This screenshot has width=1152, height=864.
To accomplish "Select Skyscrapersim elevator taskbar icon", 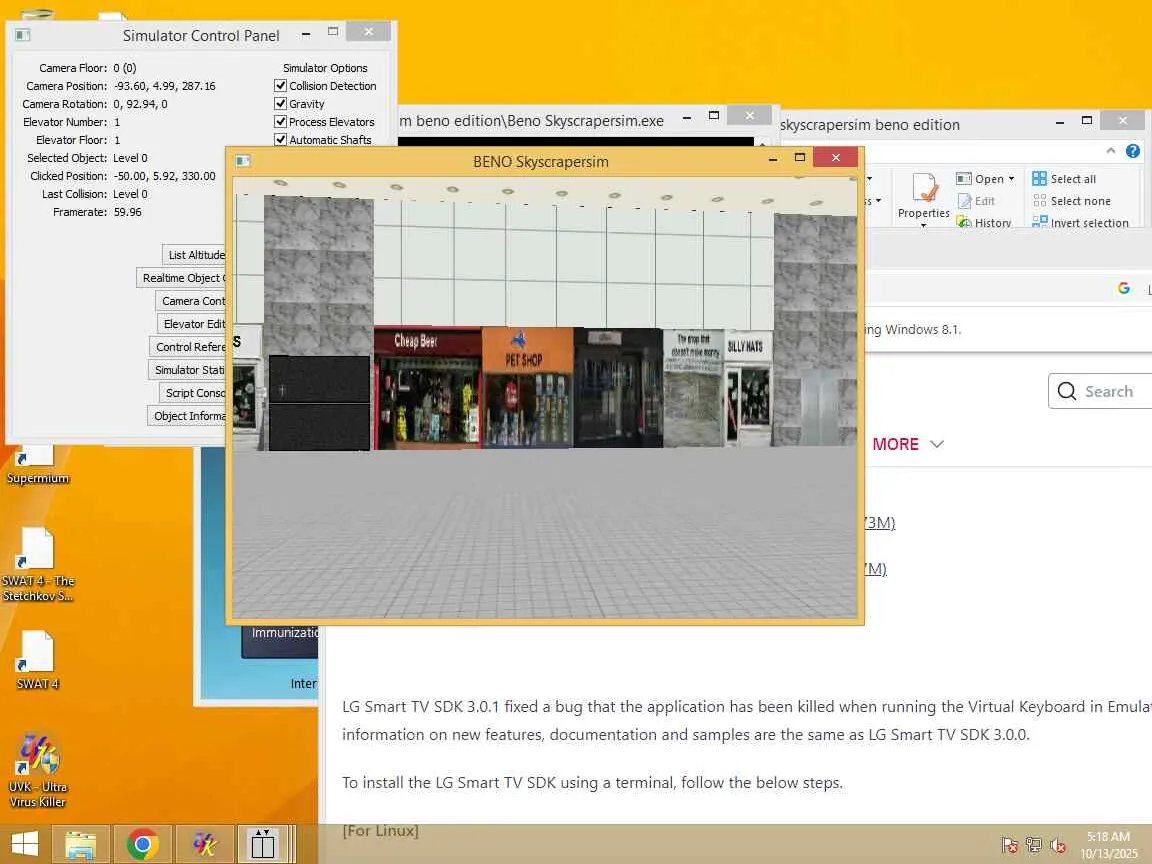I will tap(264, 845).
